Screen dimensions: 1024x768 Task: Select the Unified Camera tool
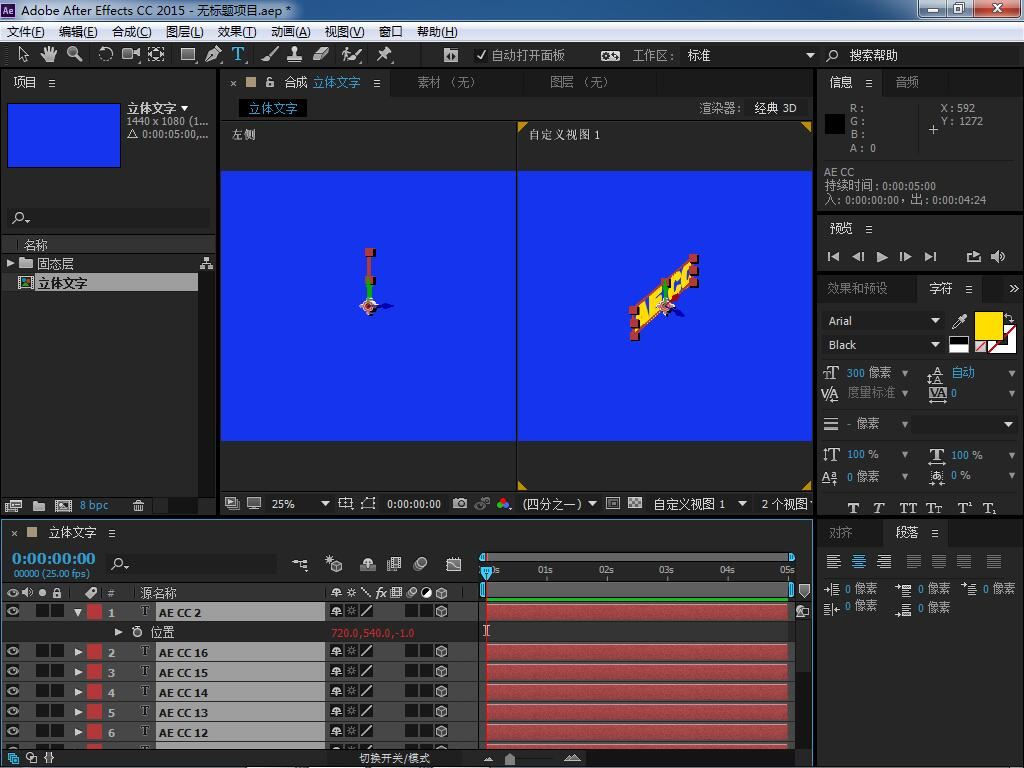[x=131, y=55]
